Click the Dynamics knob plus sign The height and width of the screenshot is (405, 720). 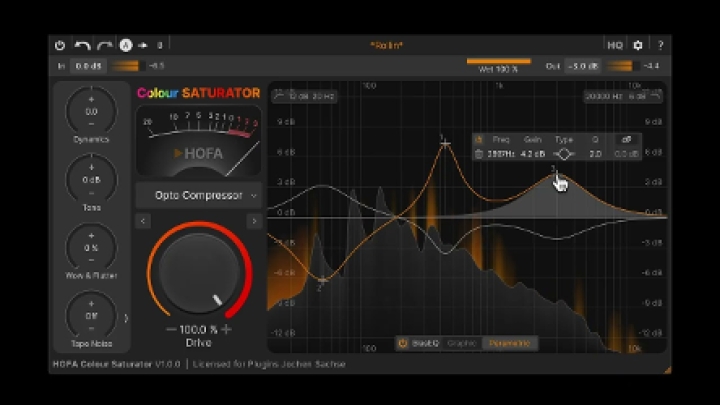(x=91, y=99)
